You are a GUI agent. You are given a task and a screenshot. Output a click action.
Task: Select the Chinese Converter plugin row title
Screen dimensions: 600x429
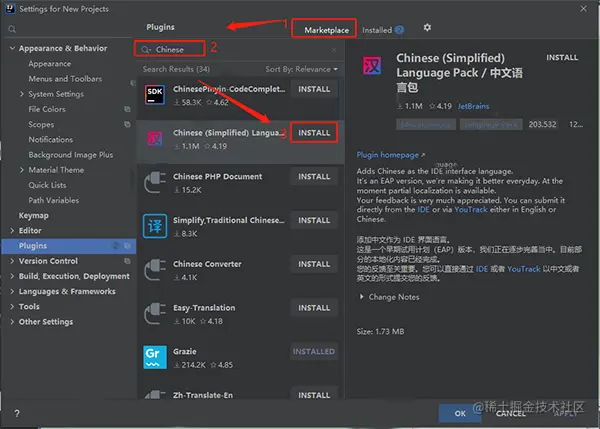207,264
